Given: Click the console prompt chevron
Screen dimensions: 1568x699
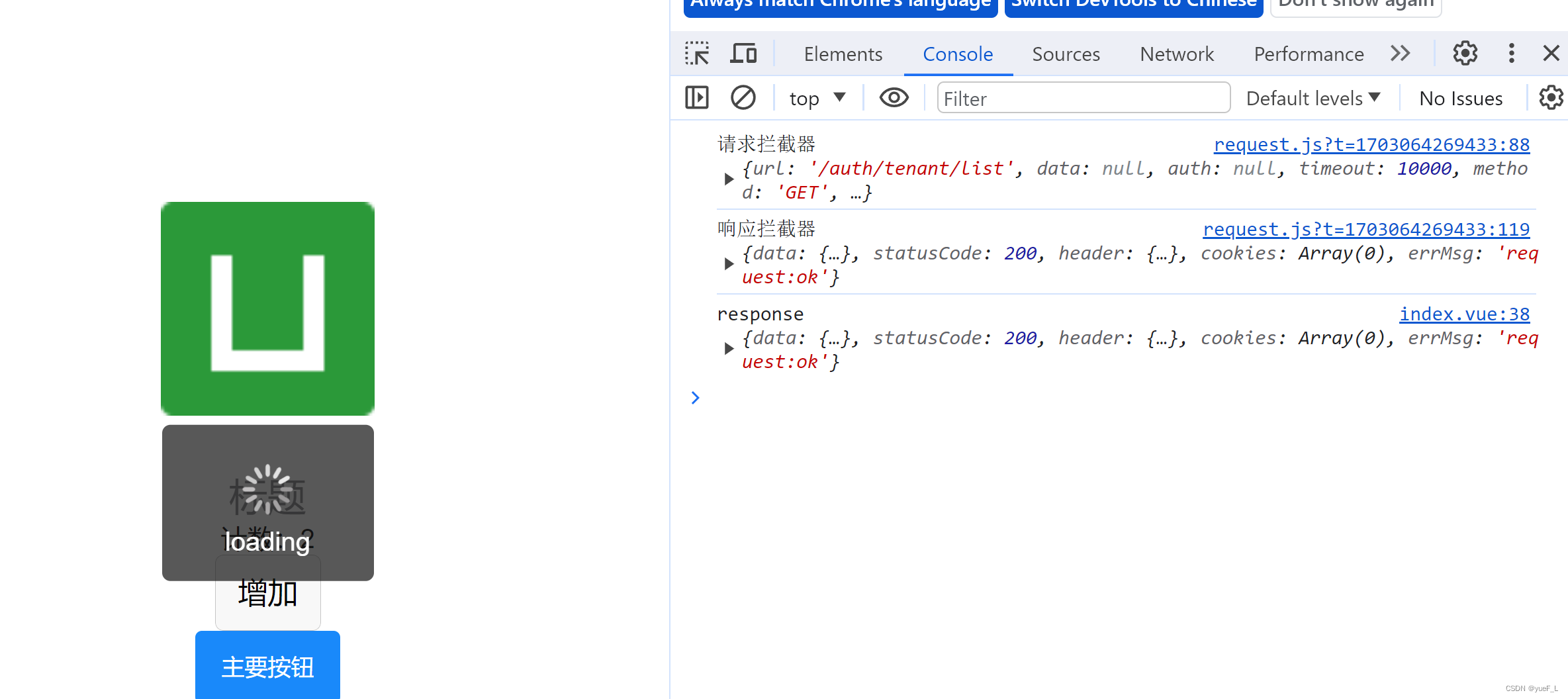Looking at the screenshot, I should 695,397.
